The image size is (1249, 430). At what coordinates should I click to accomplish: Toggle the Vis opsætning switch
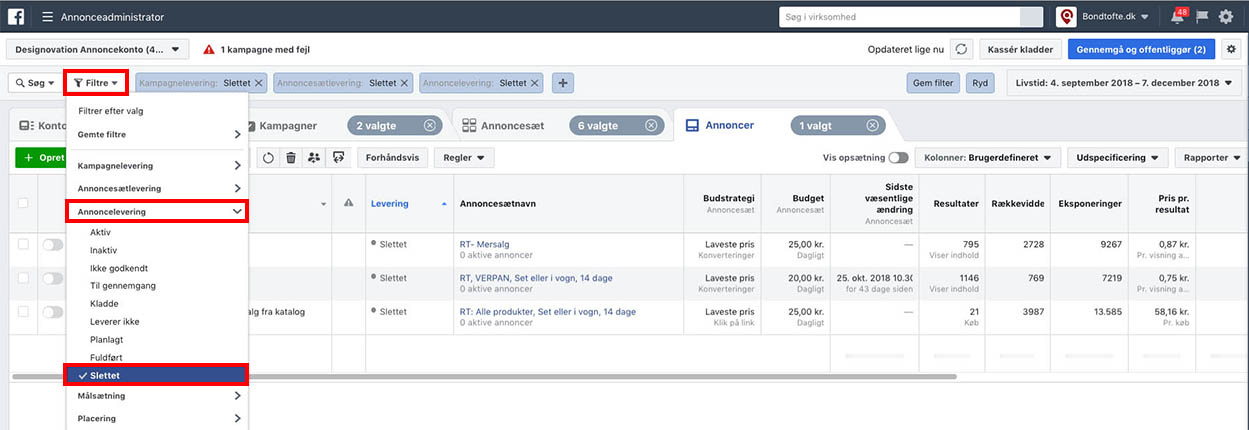[898, 158]
